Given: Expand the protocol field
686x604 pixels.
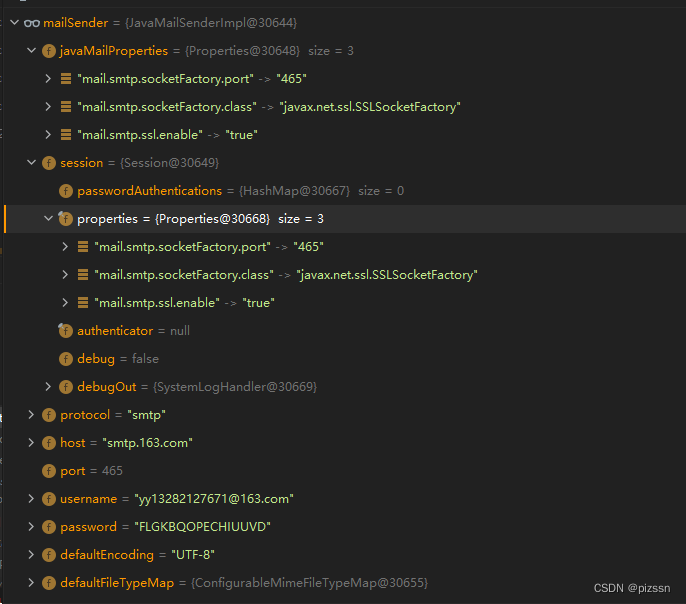Looking at the screenshot, I should (x=31, y=415).
